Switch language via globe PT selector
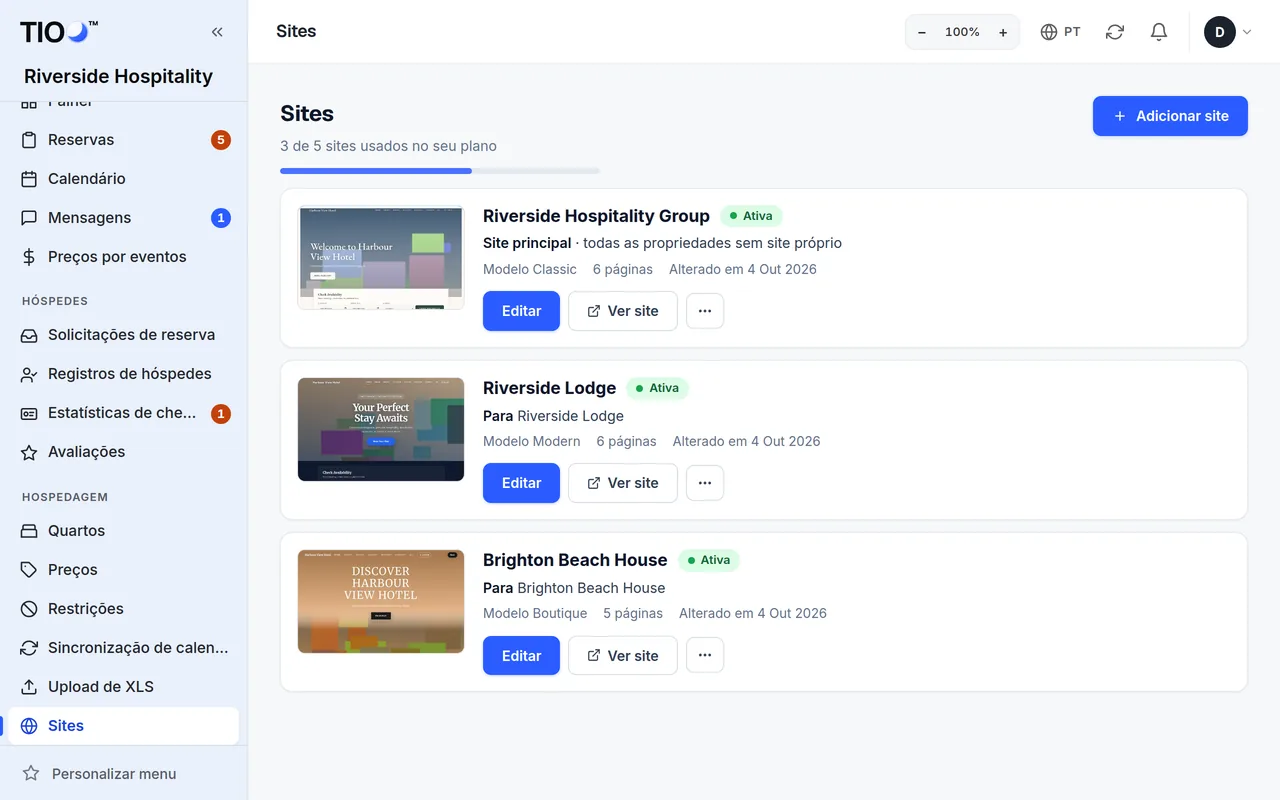Viewport: 1280px width, 800px height. tap(1060, 32)
